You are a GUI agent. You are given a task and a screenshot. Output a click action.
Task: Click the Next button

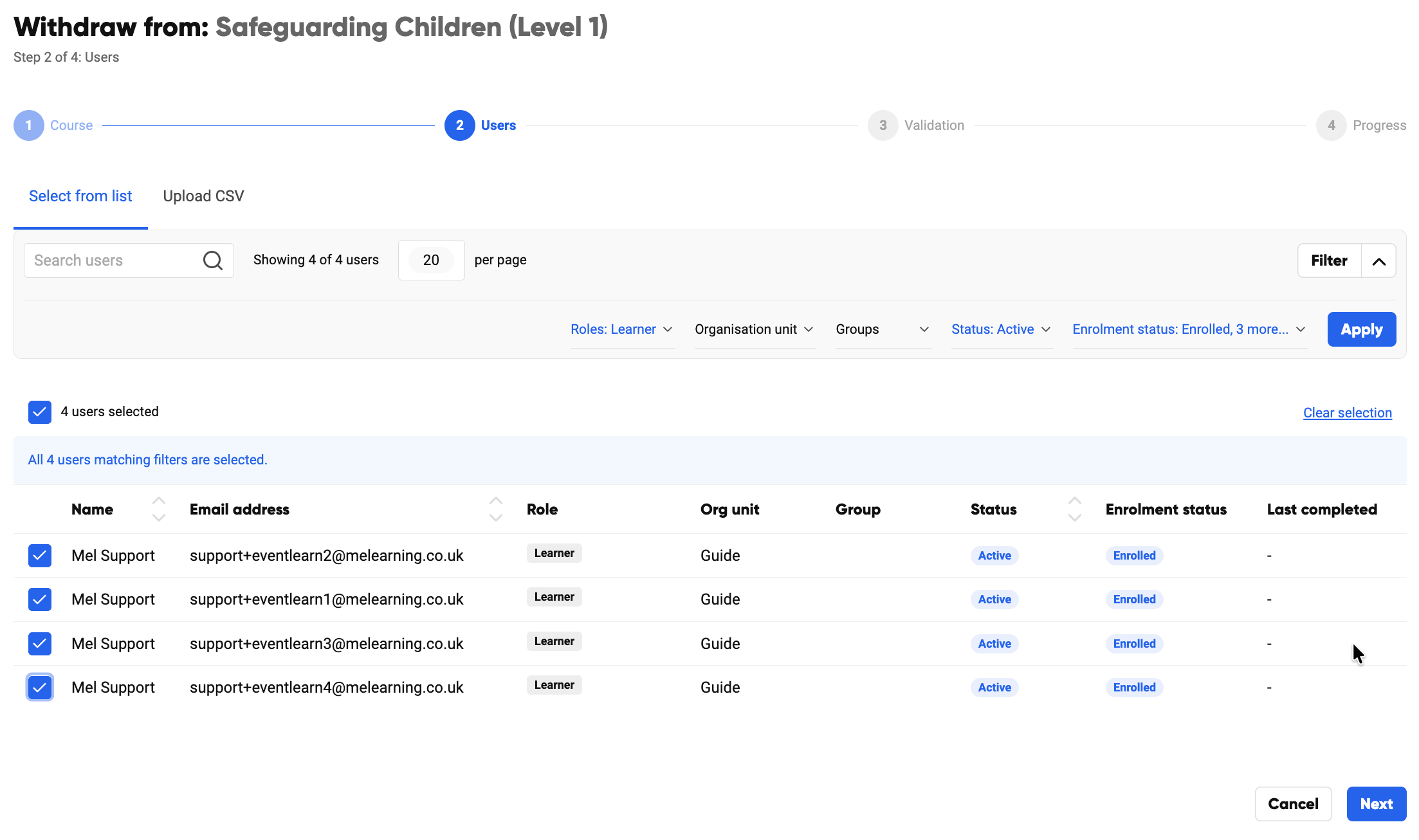point(1376,804)
